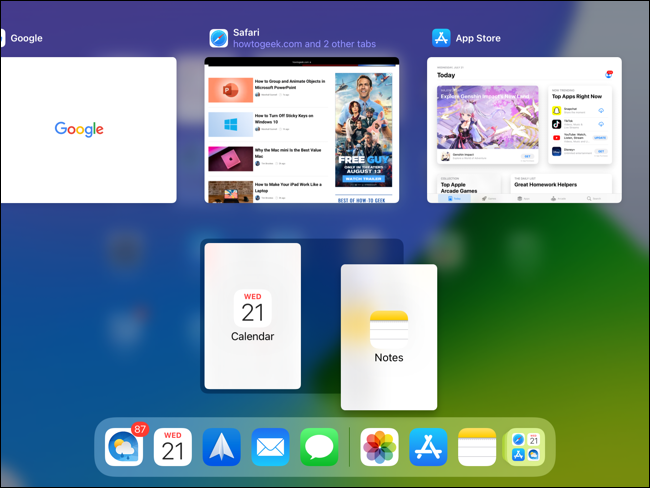Screen dimensions: 650x488
Task: Tap the Notes icon inside the card
Action: click(x=389, y=330)
